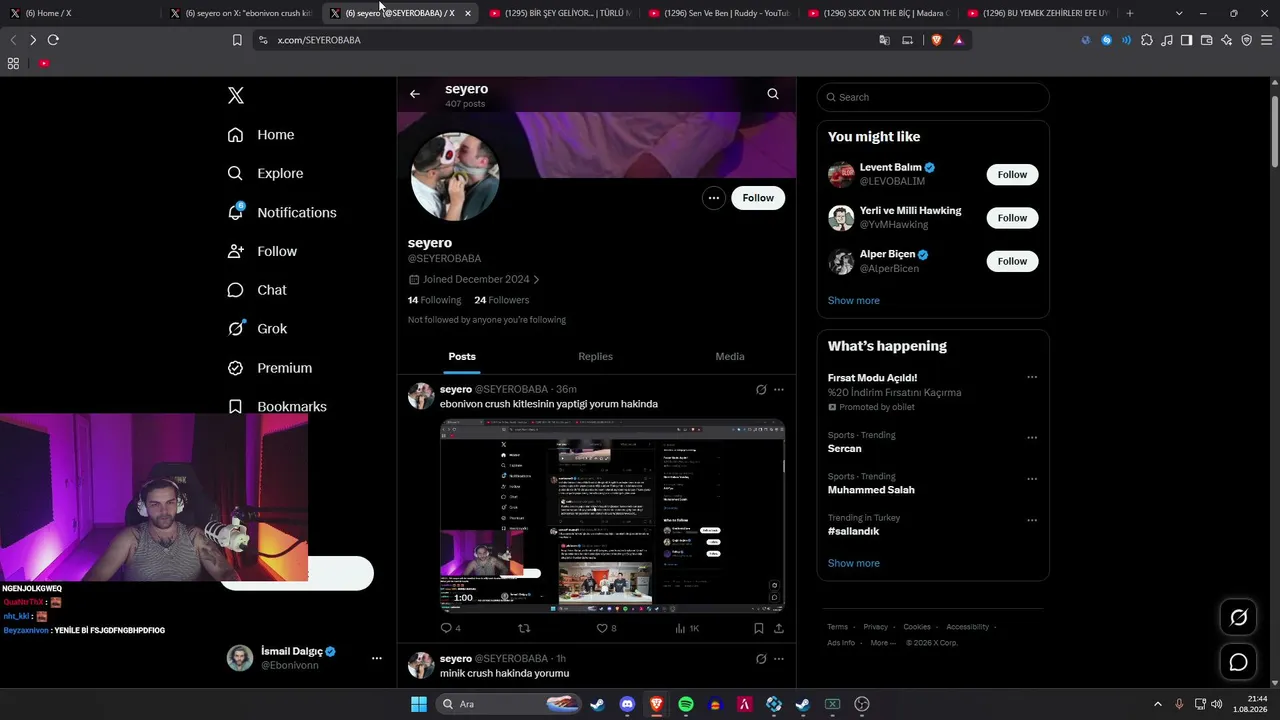
Task: Bookmark this page in the address bar
Action: [237, 40]
